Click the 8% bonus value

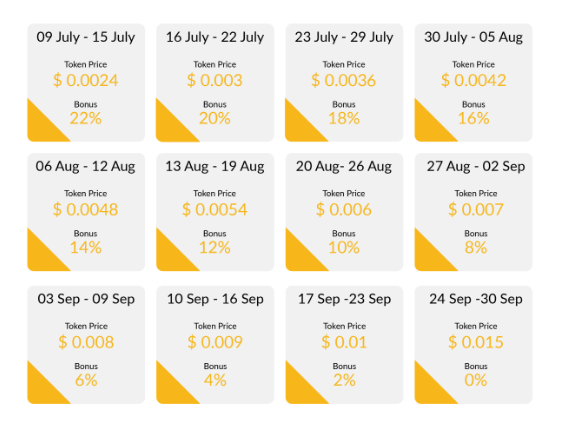tap(476, 248)
